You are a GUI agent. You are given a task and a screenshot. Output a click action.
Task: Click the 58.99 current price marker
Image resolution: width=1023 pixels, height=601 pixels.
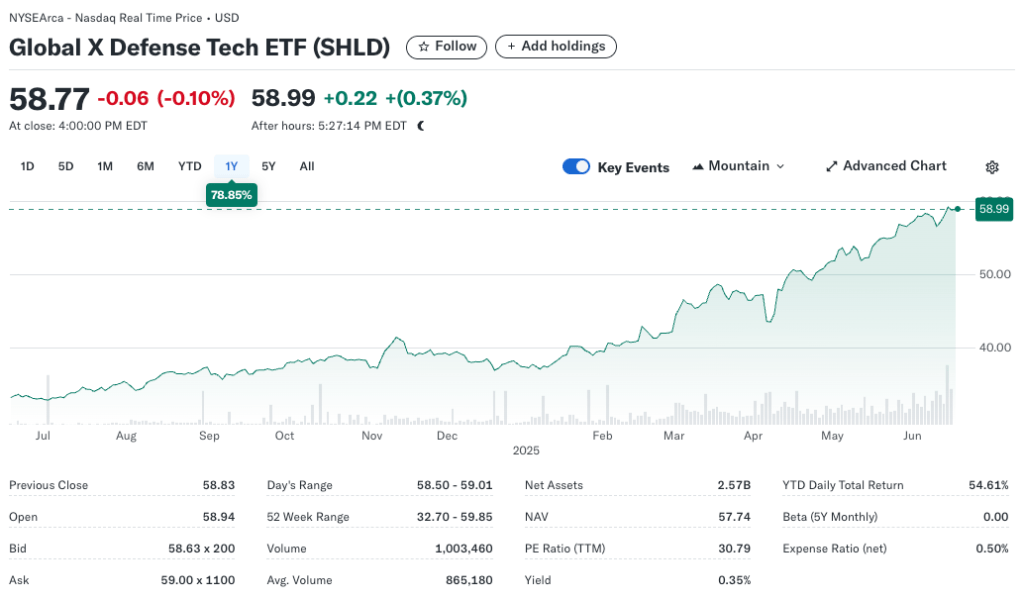pyautogui.click(x=994, y=209)
